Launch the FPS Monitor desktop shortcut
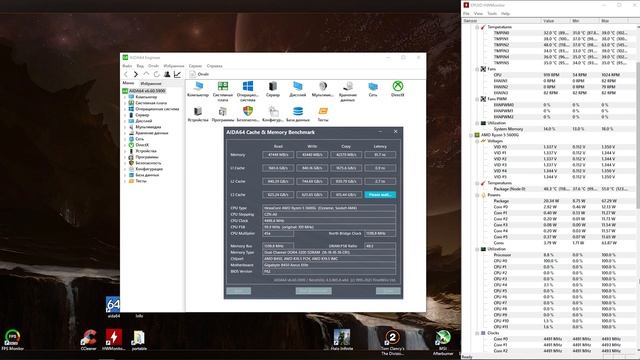 pyautogui.click(x=13, y=340)
